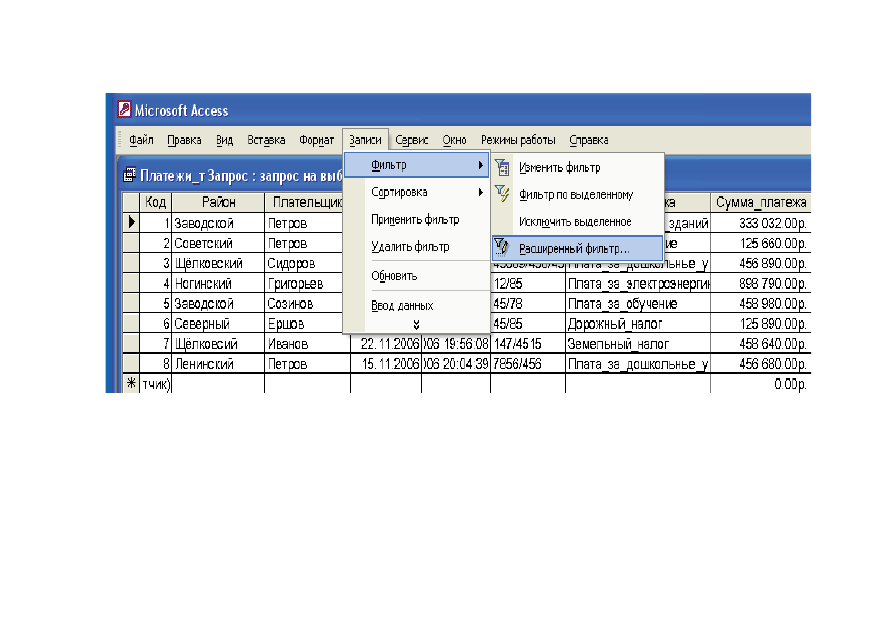Screen dimensions: 893x629
Task: Select row selector for record 5
Action: 132,303
